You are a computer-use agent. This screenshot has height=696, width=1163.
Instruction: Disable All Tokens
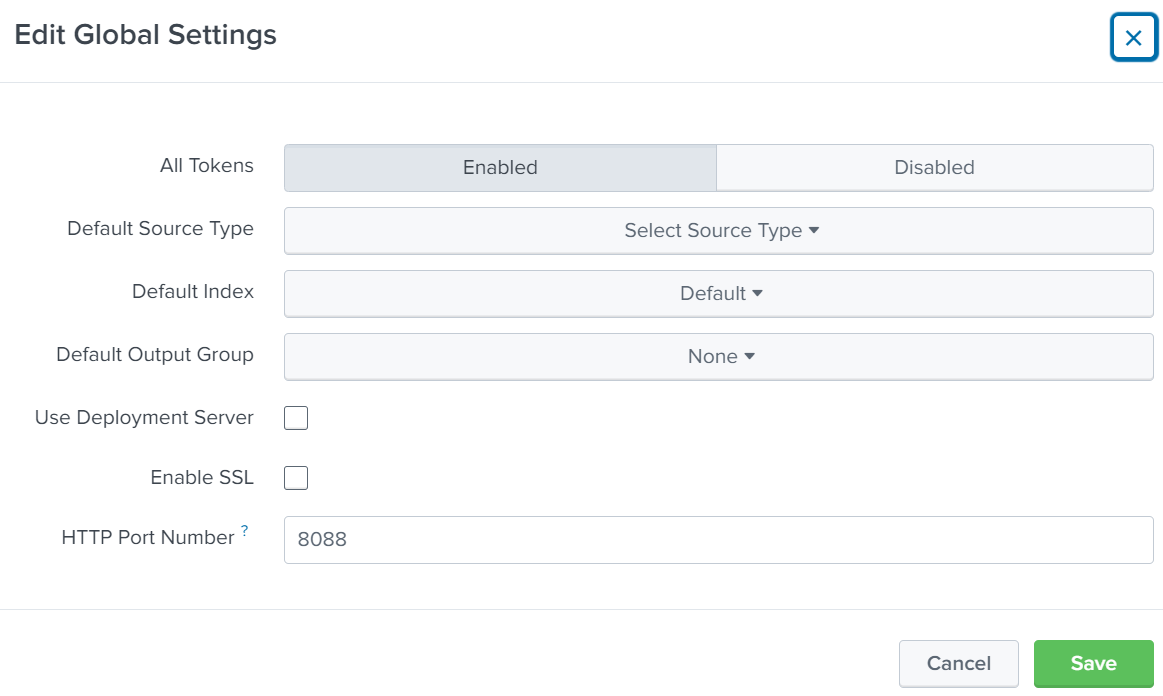[x=934, y=167]
